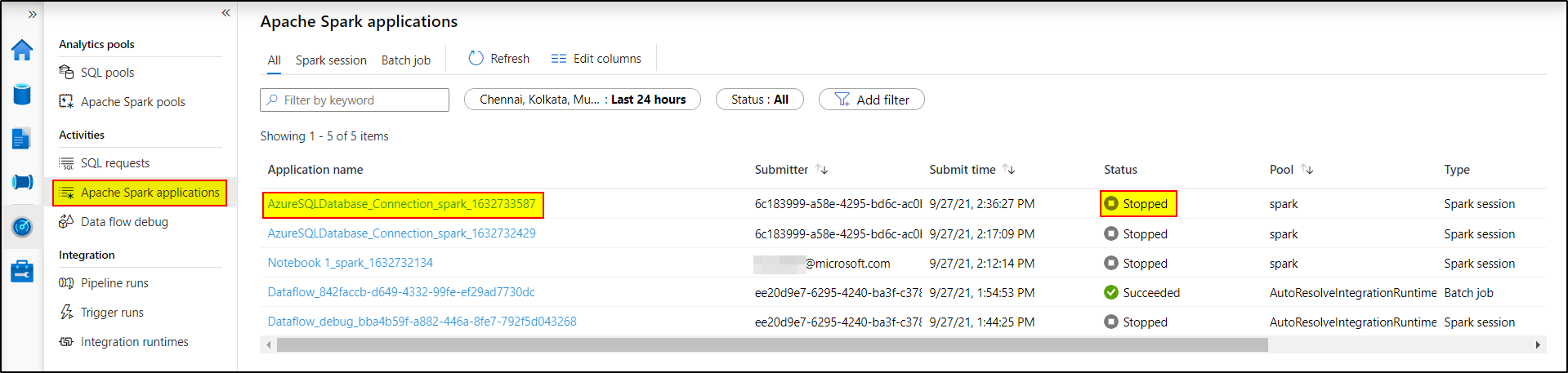Click the horizontal scrollbar thumb
1568x373 pixels.
[772, 345]
